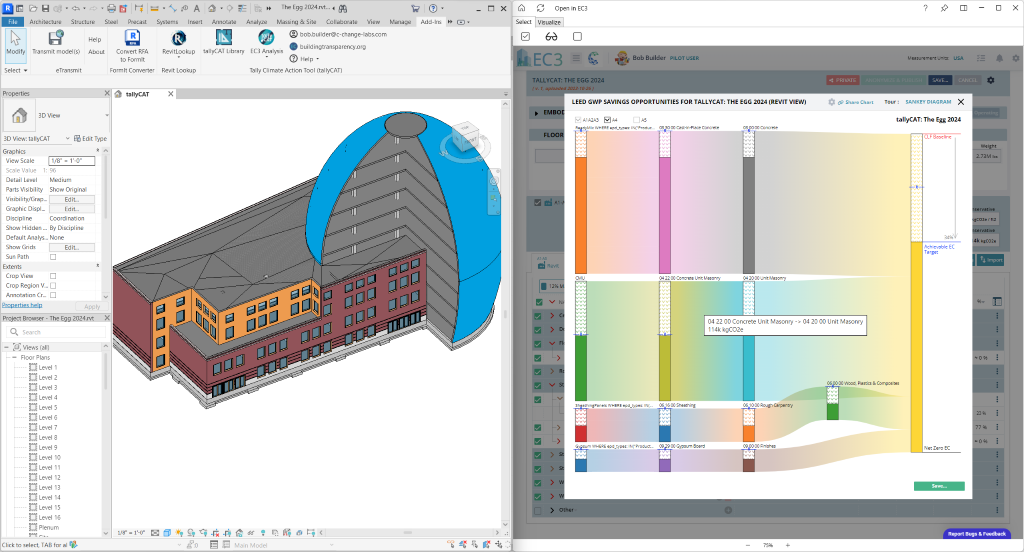Open the Visualize tab
The image size is (1024, 552).
tap(550, 21)
